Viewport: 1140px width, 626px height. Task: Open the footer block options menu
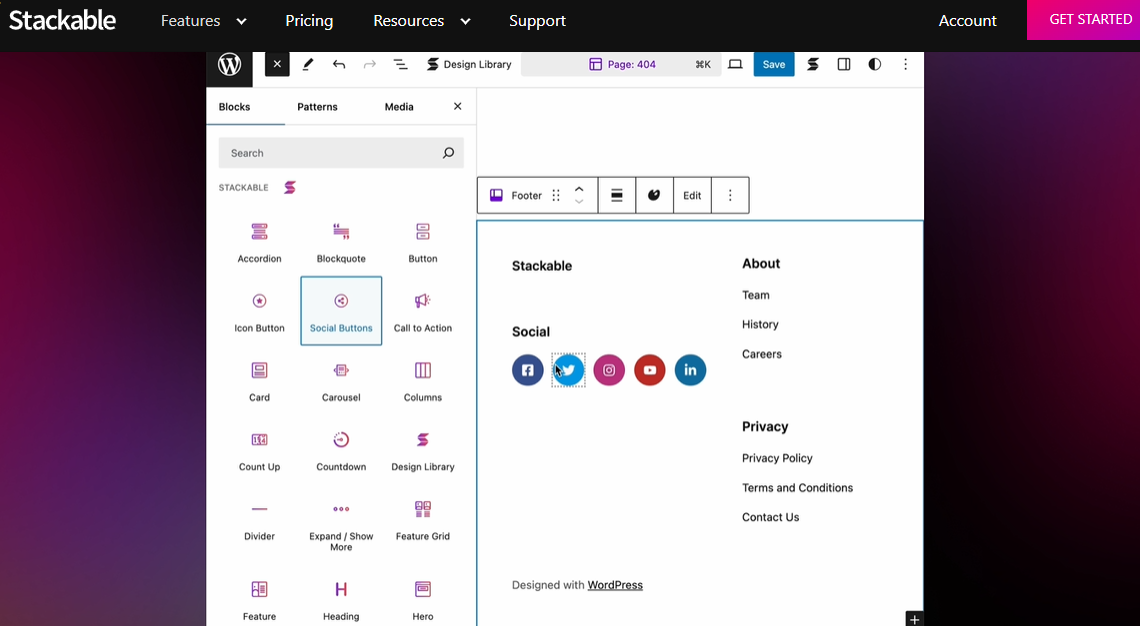click(x=730, y=196)
